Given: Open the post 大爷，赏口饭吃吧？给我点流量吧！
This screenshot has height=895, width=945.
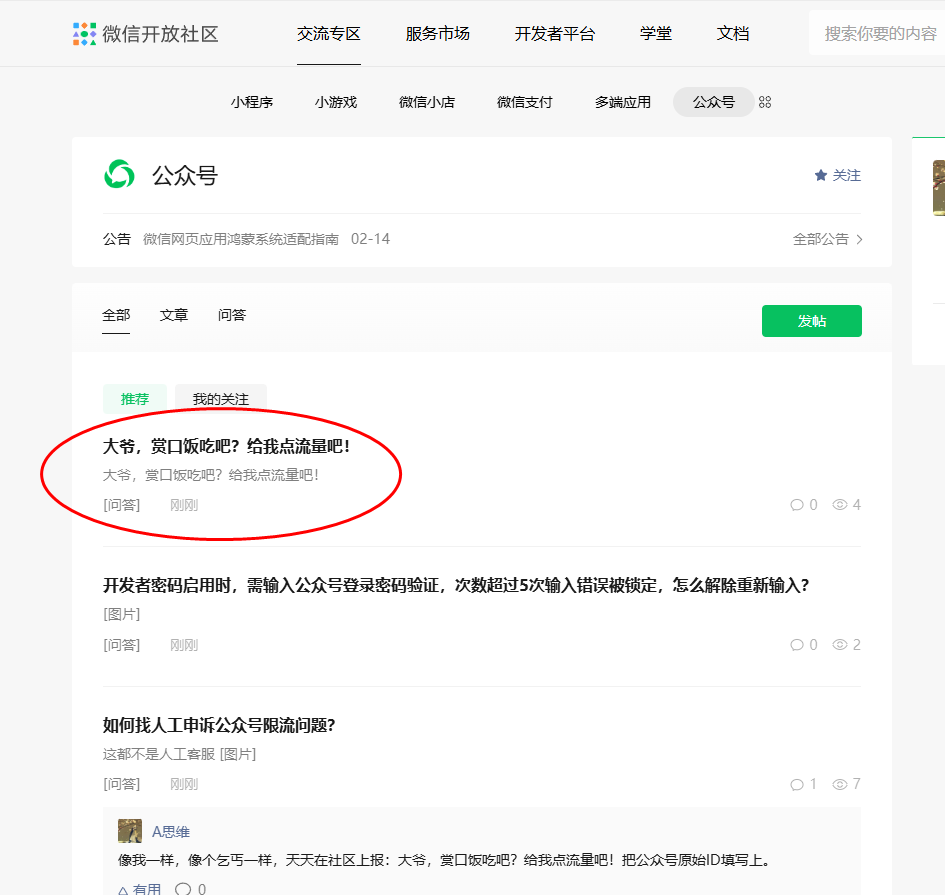Looking at the screenshot, I should [227, 446].
